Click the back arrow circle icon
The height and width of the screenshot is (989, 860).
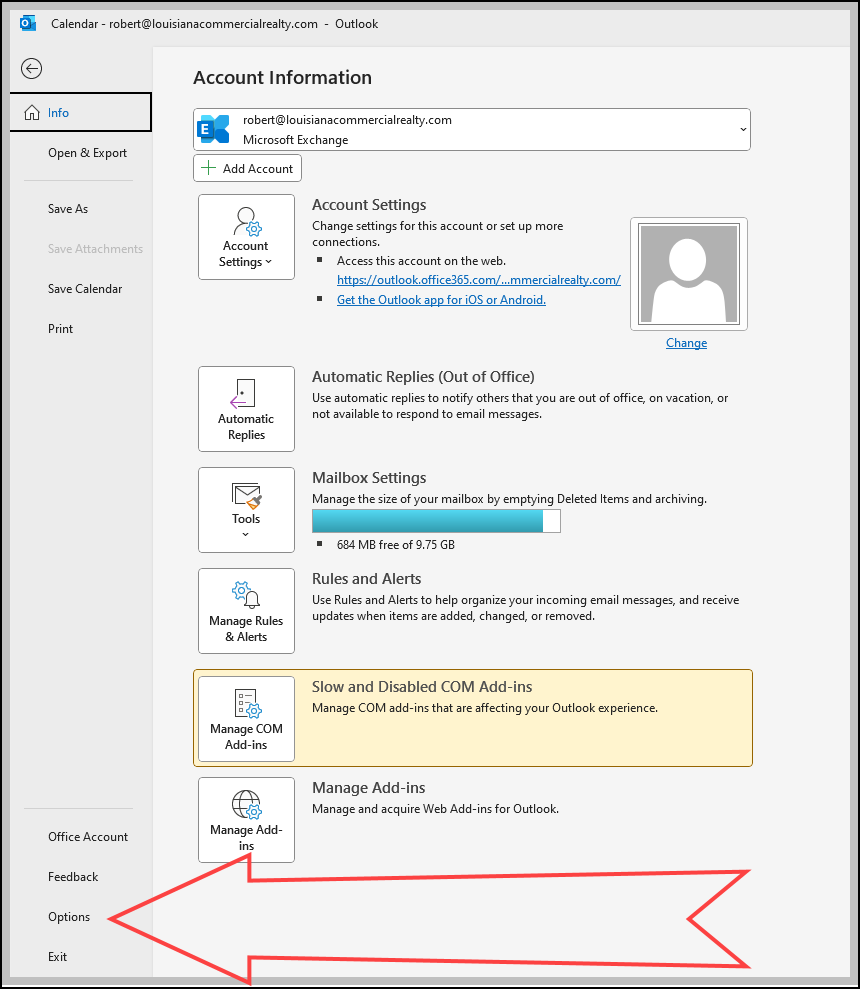[x=32, y=68]
